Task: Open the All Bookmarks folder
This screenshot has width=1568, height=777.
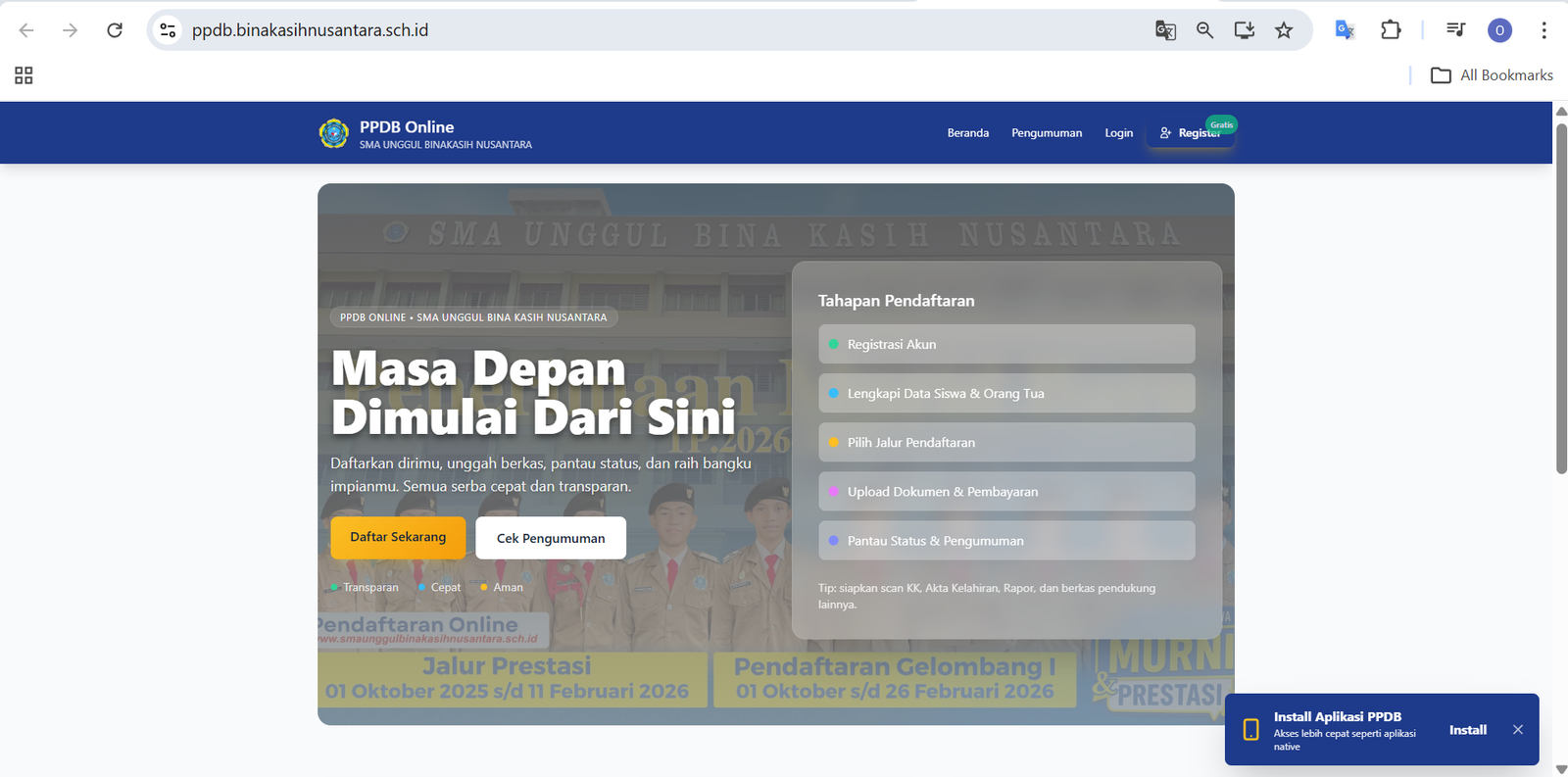Action: point(1492,75)
